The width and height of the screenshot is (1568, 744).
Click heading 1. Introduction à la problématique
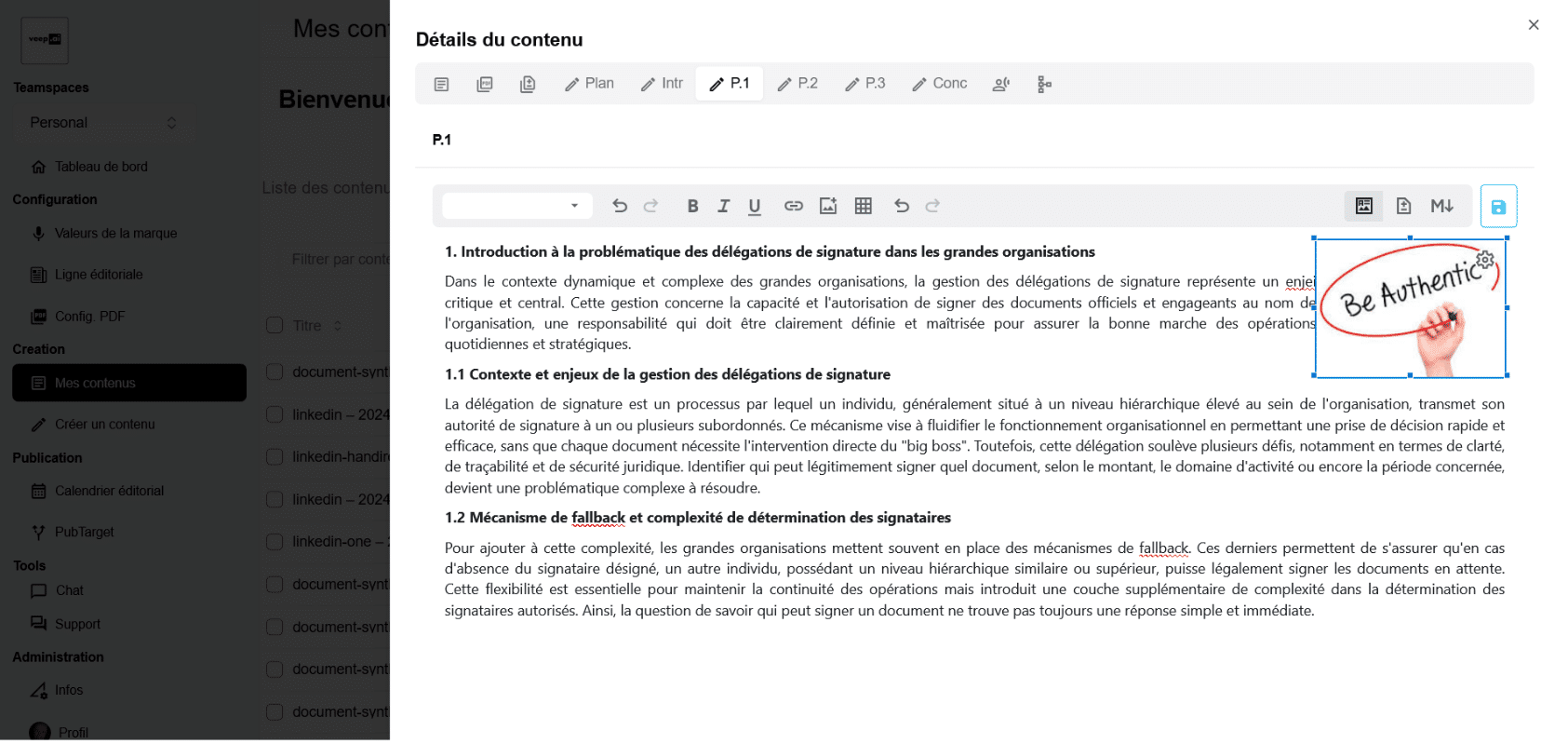click(770, 251)
